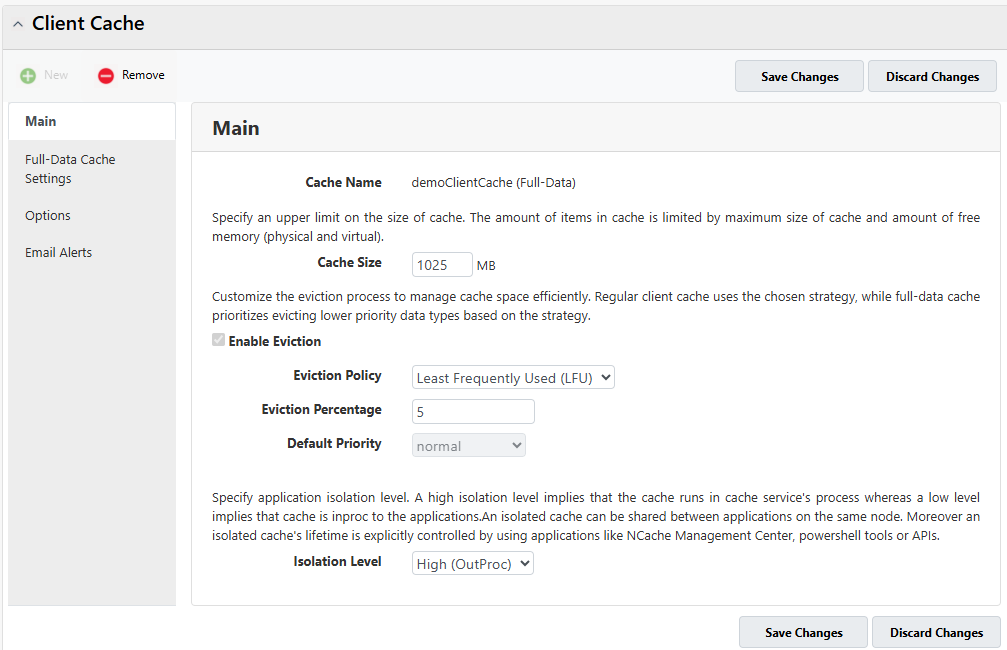
Task: Collapse the Client Cache section chevron
Action: click(x=18, y=24)
